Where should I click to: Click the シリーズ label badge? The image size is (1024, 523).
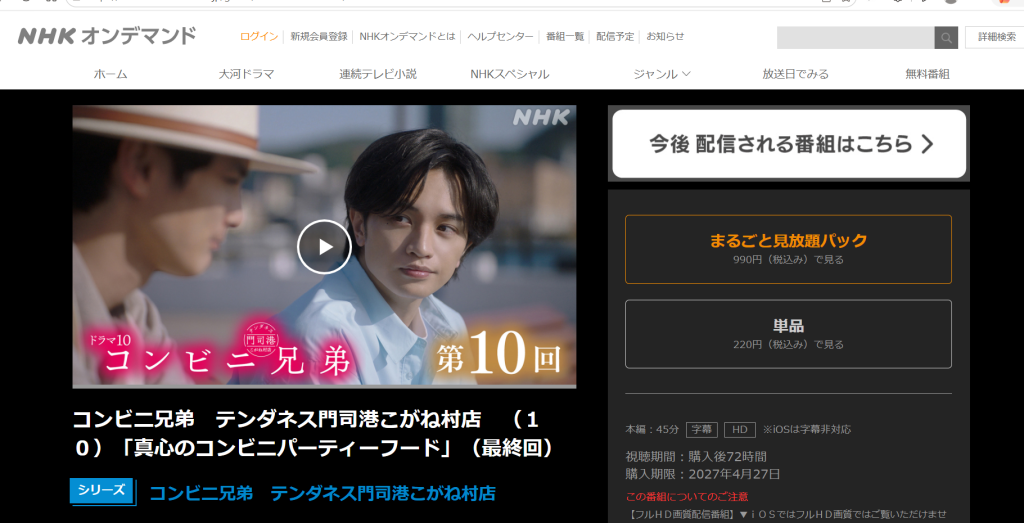pyautogui.click(x=102, y=491)
